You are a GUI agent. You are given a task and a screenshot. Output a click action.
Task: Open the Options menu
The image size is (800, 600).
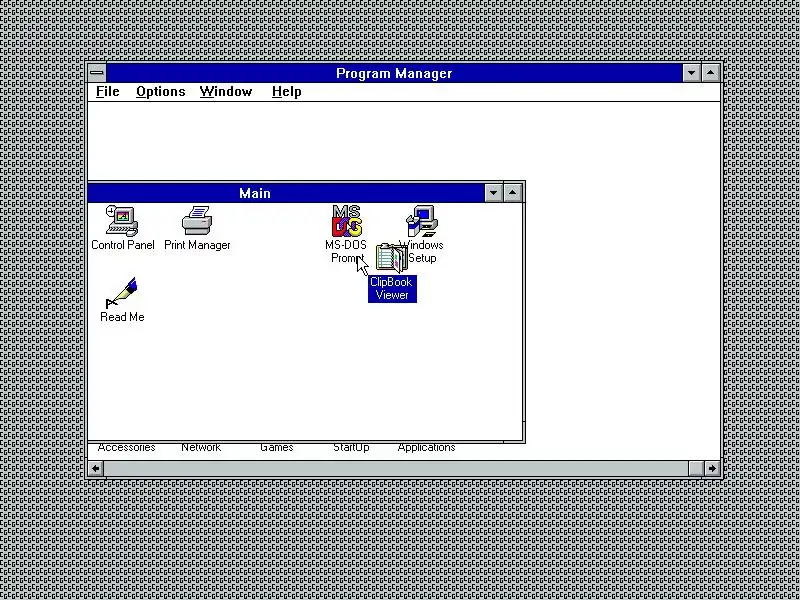click(160, 92)
